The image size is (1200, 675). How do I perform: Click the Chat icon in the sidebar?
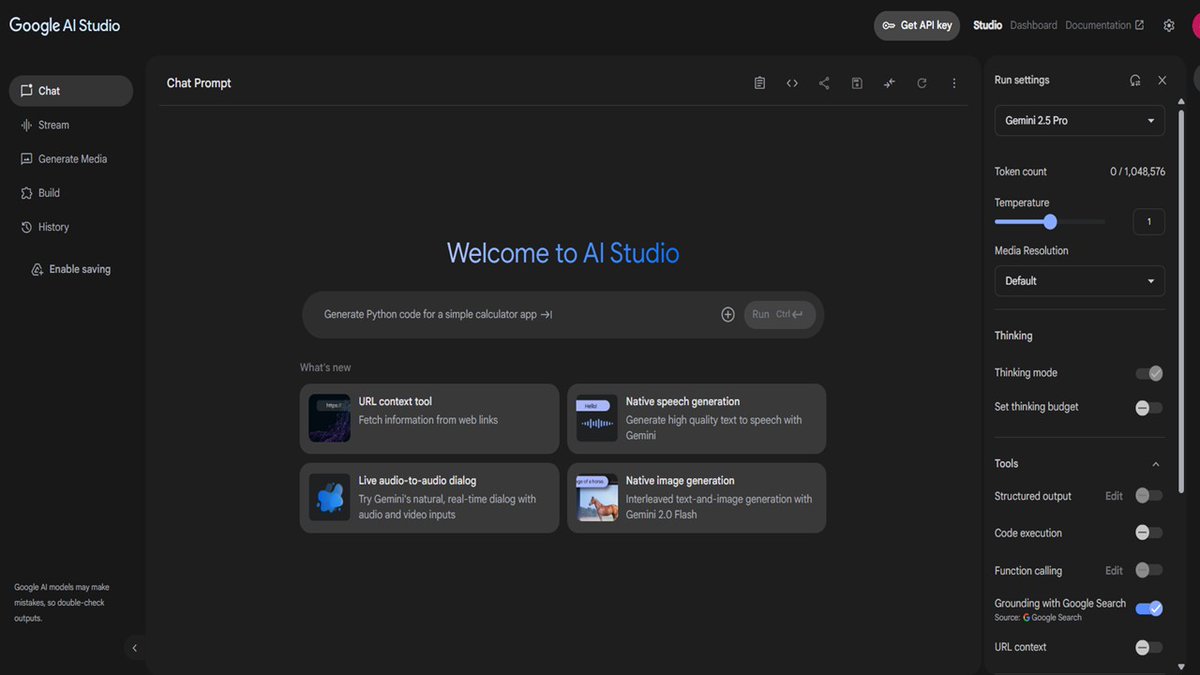[x=27, y=90]
